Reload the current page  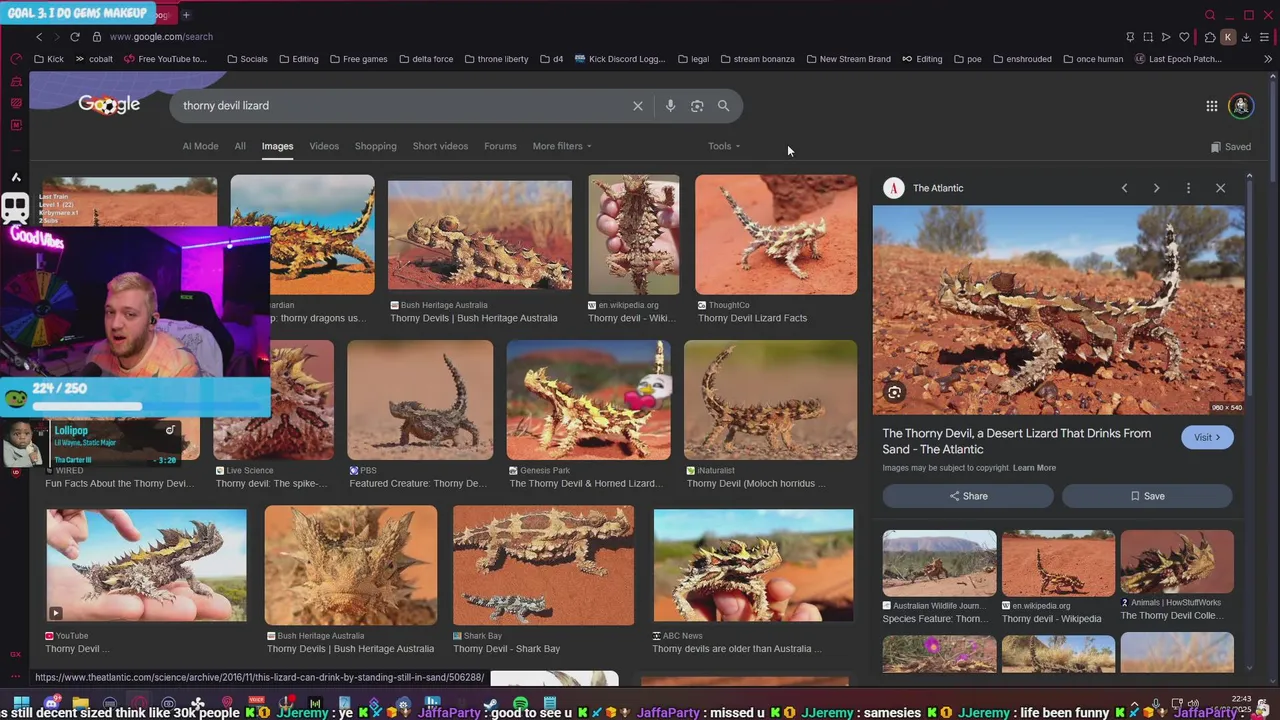(74, 37)
